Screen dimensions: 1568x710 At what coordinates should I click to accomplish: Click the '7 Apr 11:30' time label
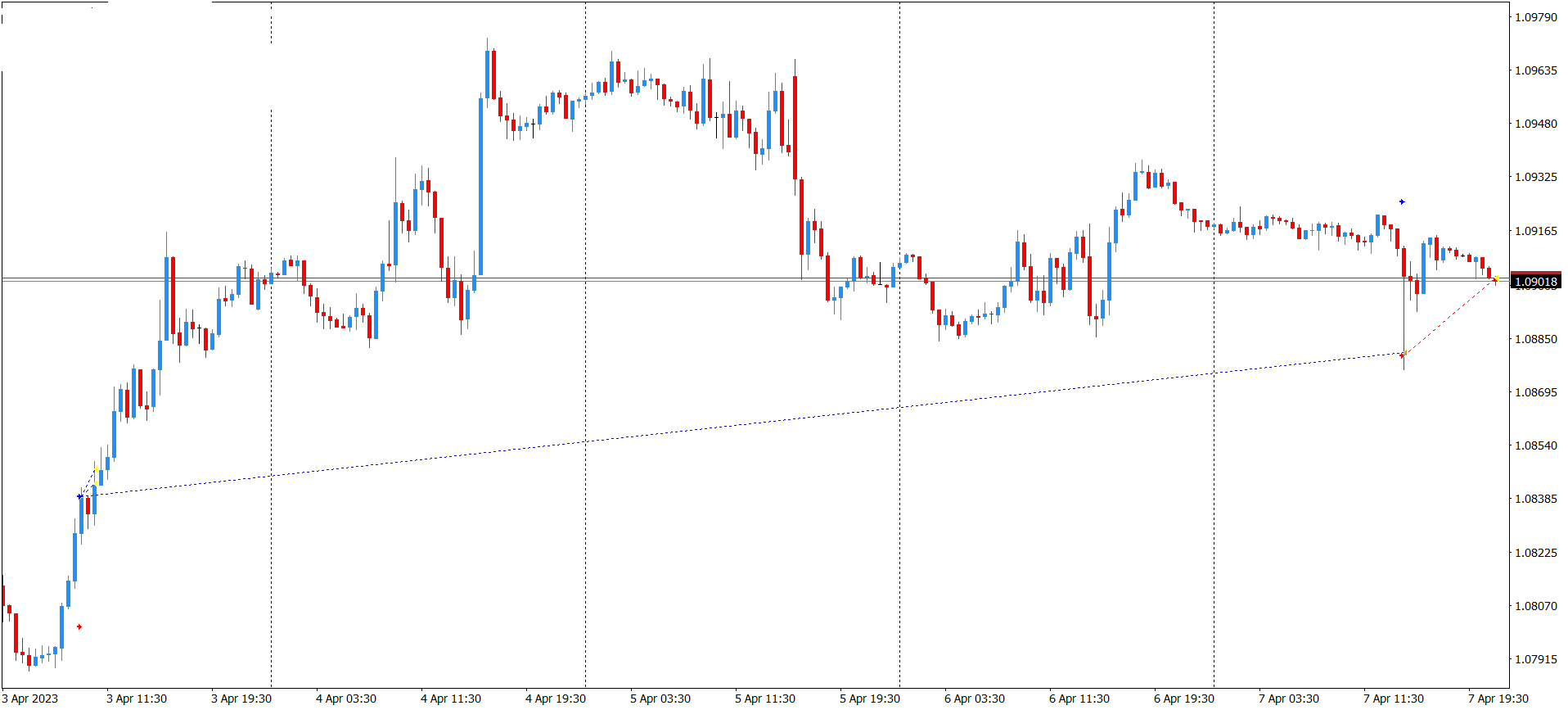(1394, 699)
